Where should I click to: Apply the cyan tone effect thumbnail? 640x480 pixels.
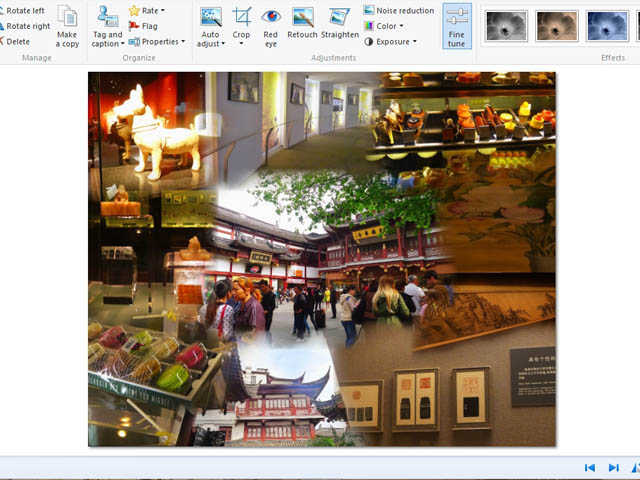607,26
